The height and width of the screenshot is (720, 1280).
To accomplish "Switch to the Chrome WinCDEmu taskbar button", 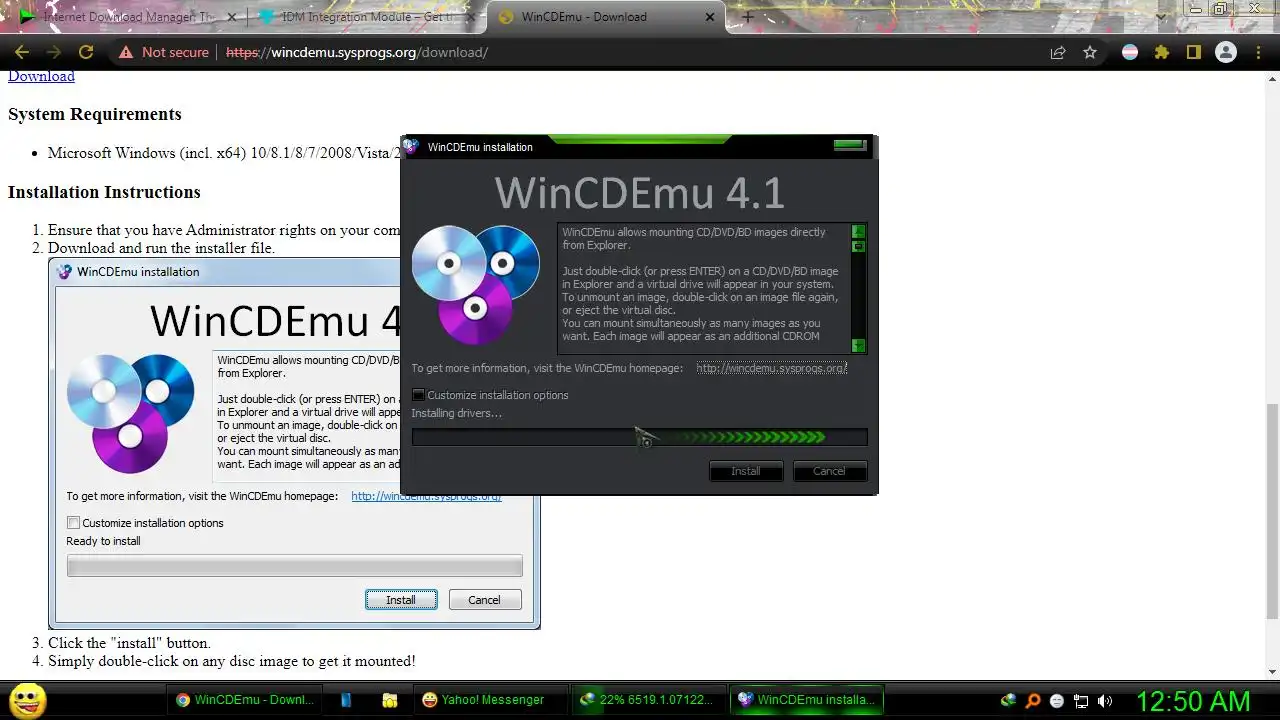I will click(247, 700).
